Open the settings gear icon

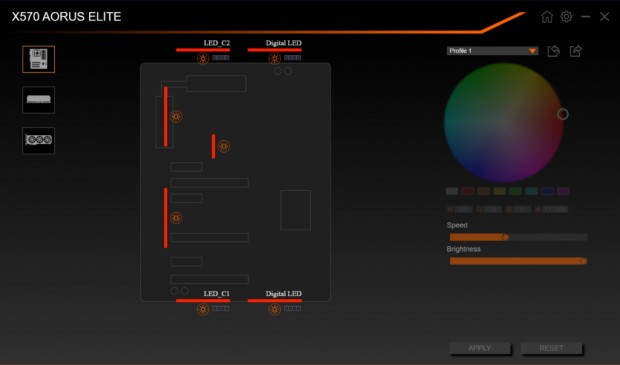click(x=566, y=17)
